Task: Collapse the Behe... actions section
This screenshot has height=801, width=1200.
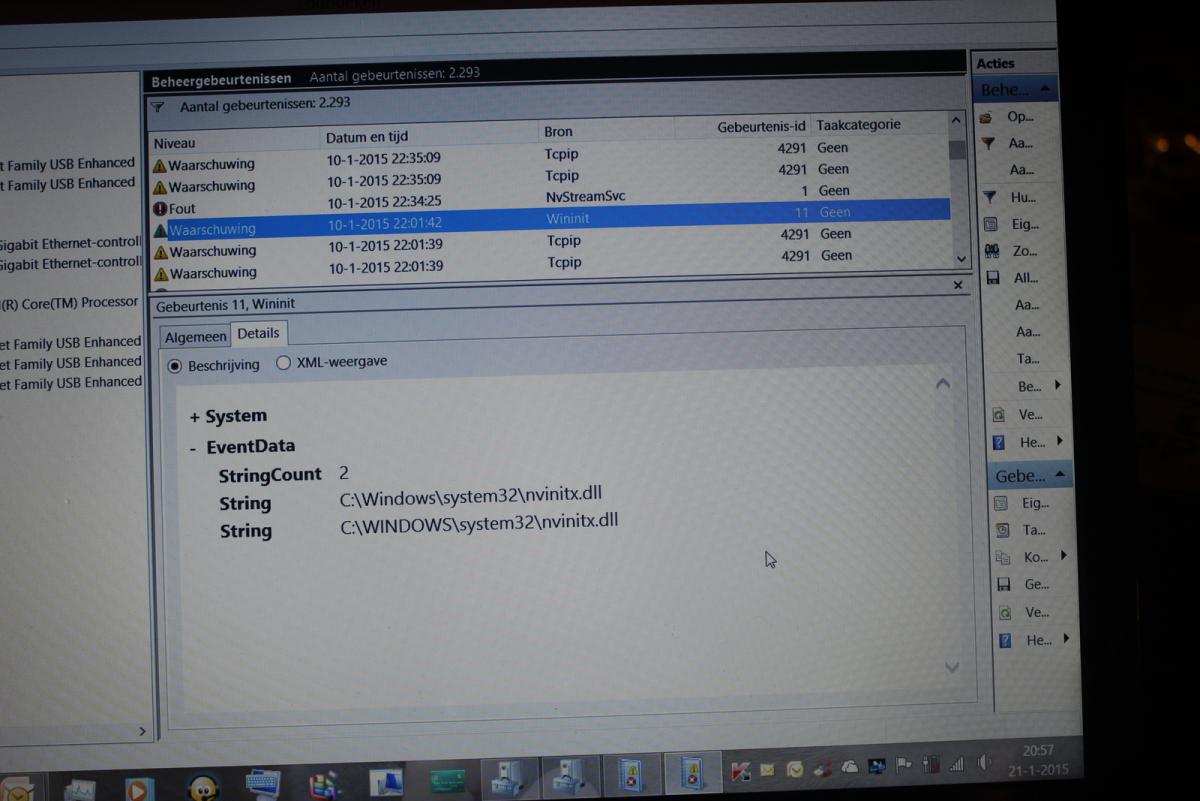Action: pos(1045,89)
